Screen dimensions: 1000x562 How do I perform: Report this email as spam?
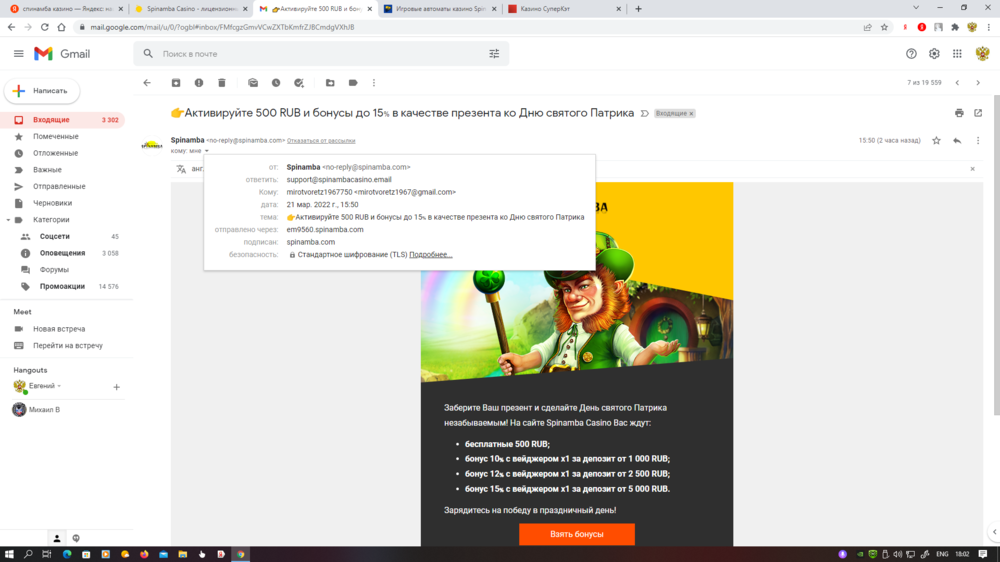199,83
